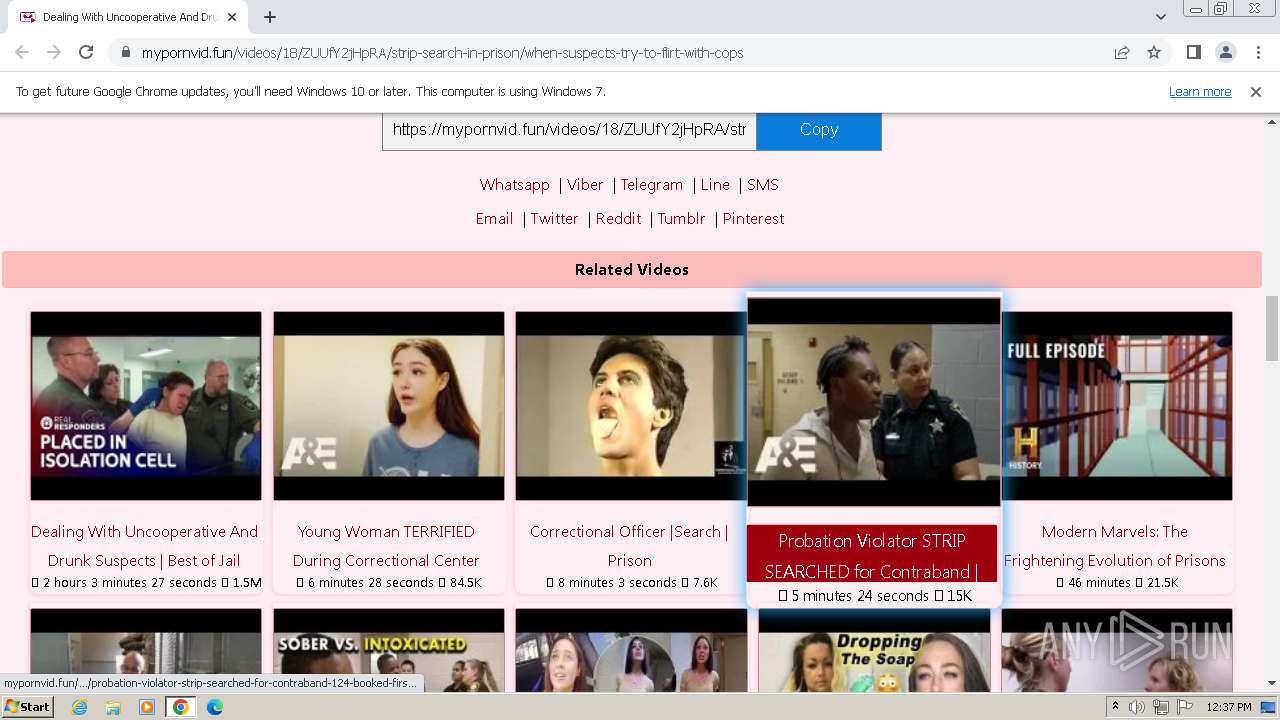Go forward to the next page
The height and width of the screenshot is (720, 1280).
pos(54,53)
